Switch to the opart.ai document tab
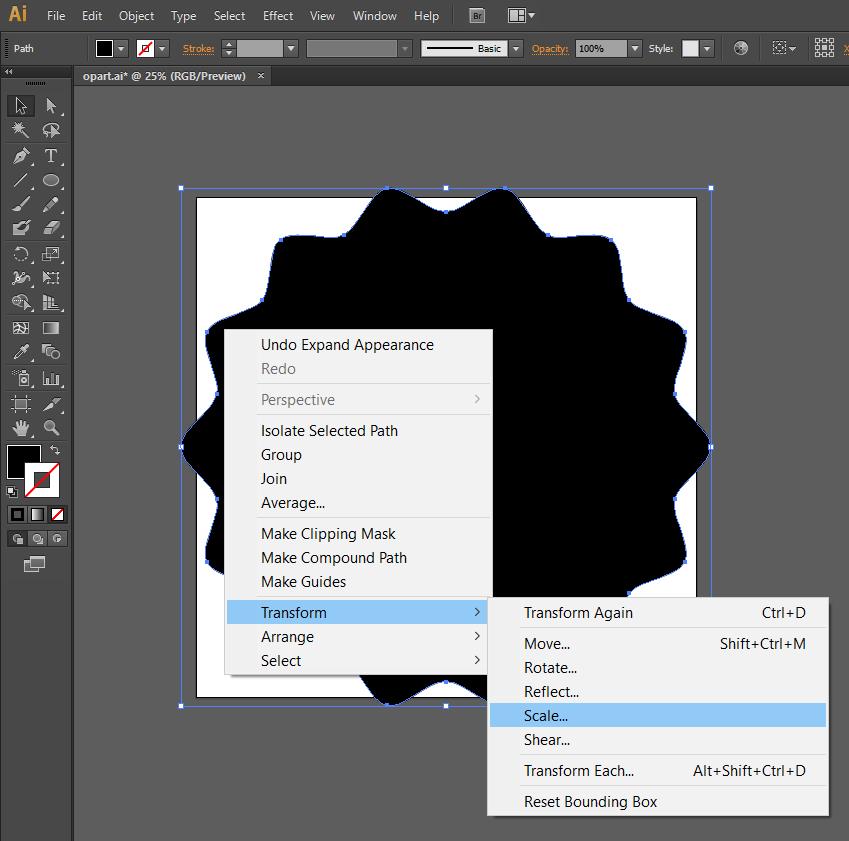Screen dimensions: 849x841 (x=165, y=75)
